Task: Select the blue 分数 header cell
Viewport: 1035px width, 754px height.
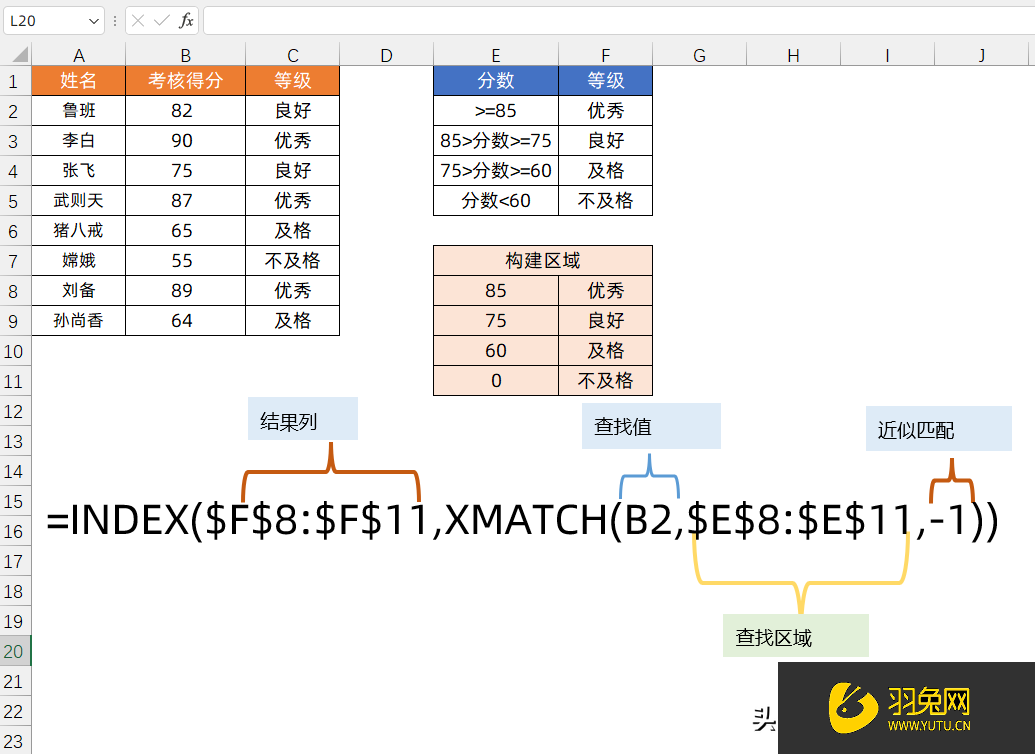Action: click(x=496, y=81)
